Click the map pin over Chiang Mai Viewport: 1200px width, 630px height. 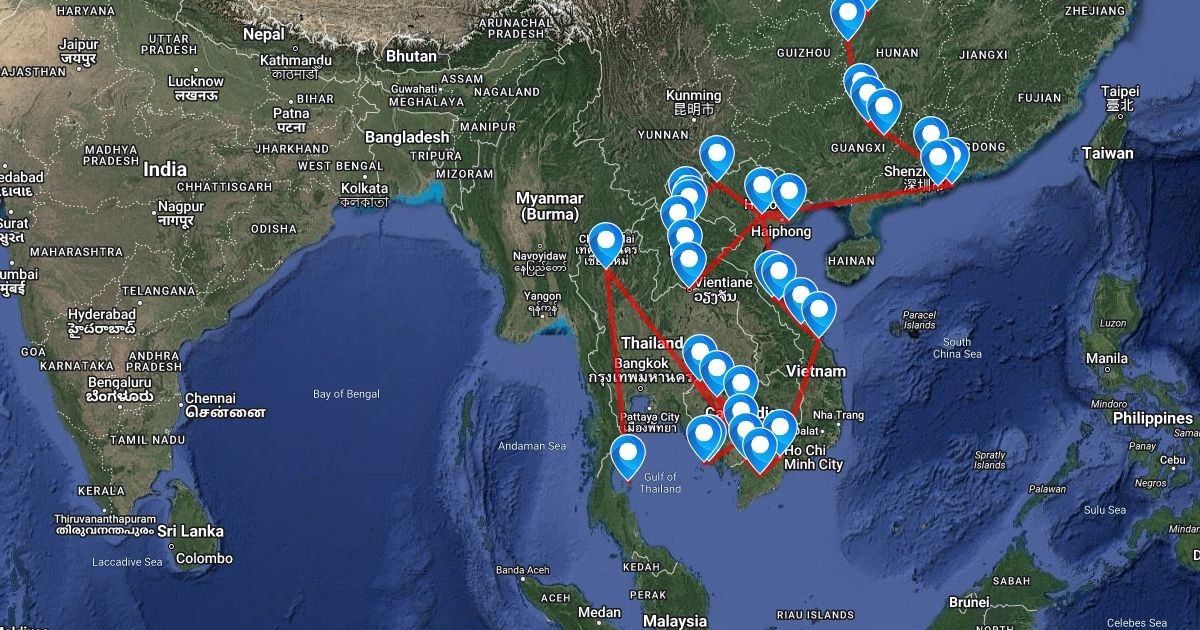click(606, 243)
